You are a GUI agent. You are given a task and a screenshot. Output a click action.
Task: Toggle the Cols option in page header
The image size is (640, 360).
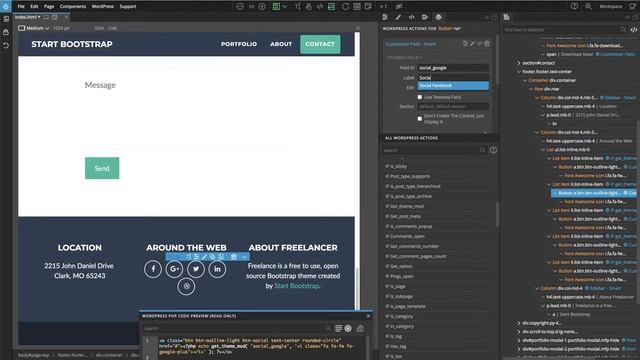(x=113, y=28)
